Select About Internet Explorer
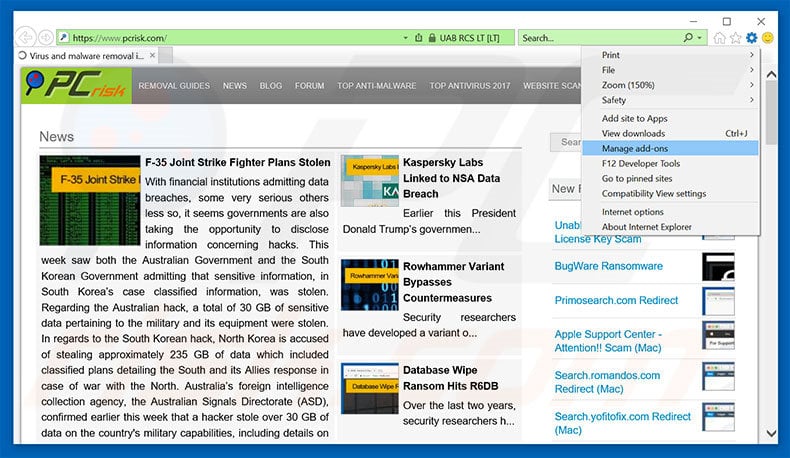Image resolution: width=790 pixels, height=458 pixels. 670,227
